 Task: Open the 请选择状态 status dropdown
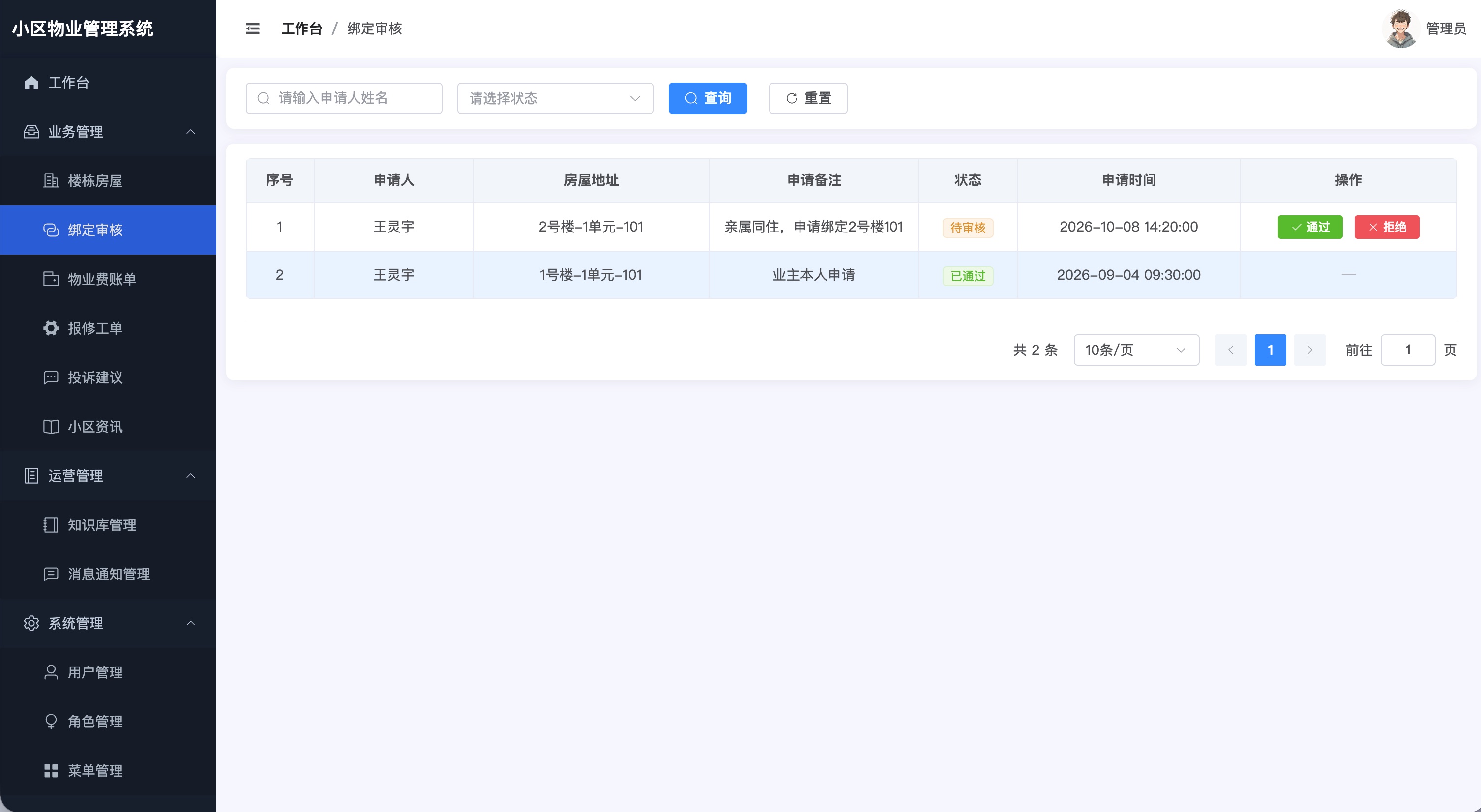556,98
